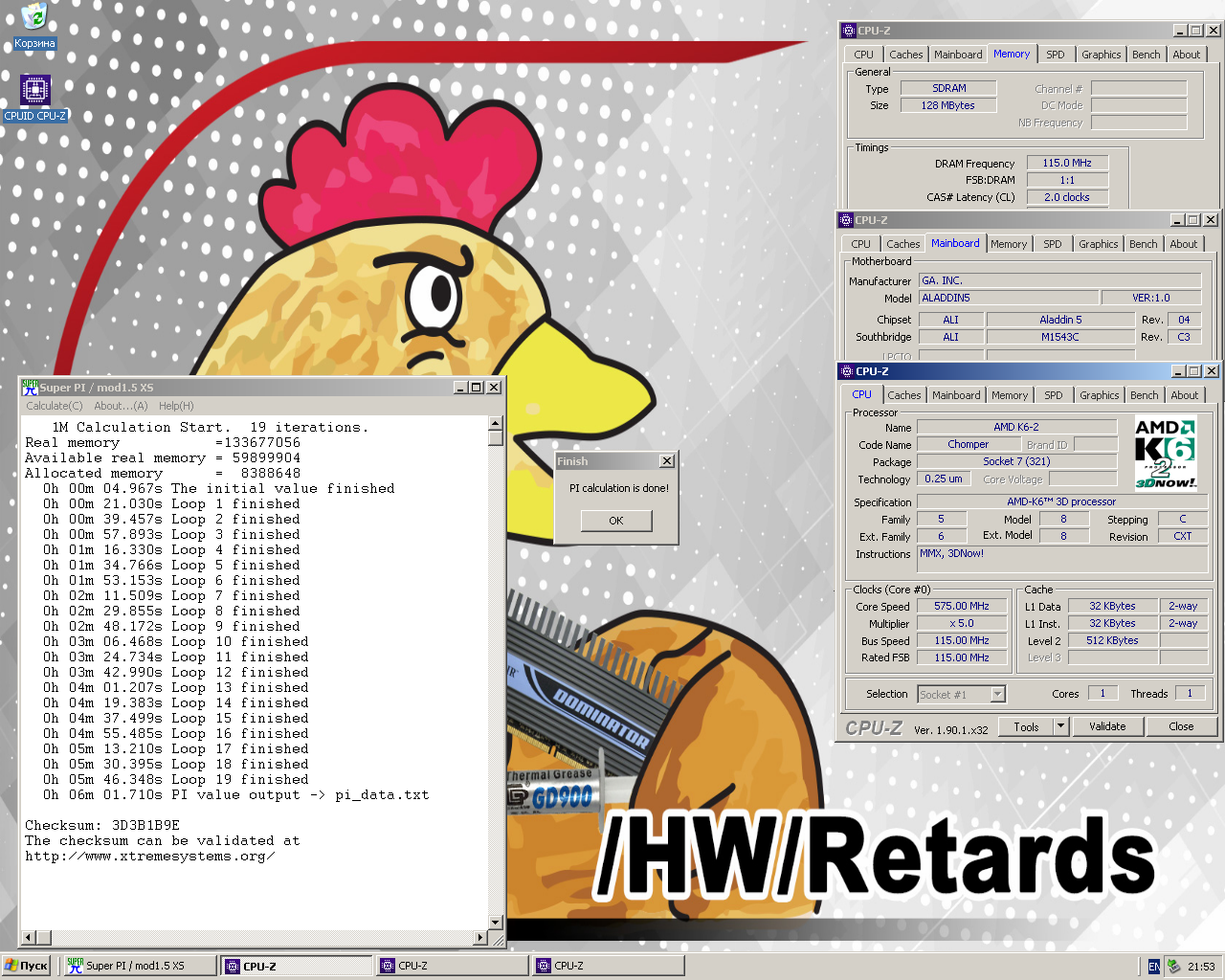This screenshot has width=1225, height=980.
Task: Select CPU tab in Memory CPU-Z window
Action: (863, 55)
